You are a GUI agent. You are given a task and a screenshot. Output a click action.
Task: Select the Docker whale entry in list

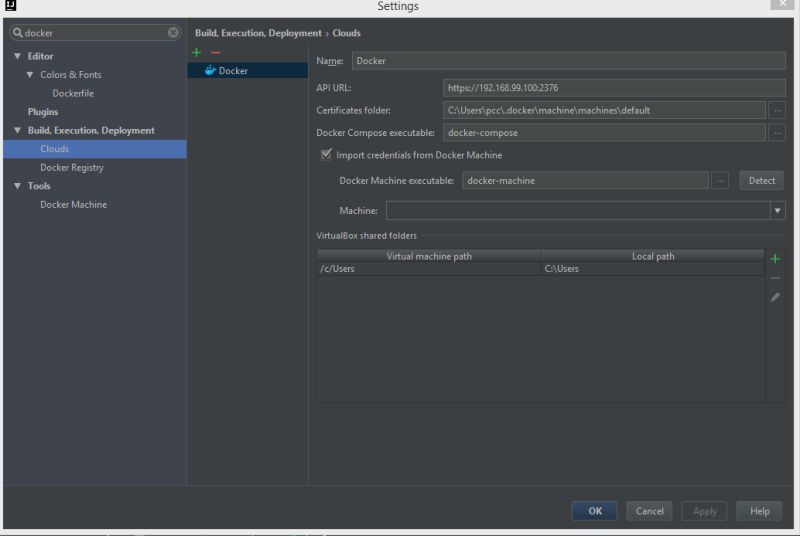[x=247, y=70]
